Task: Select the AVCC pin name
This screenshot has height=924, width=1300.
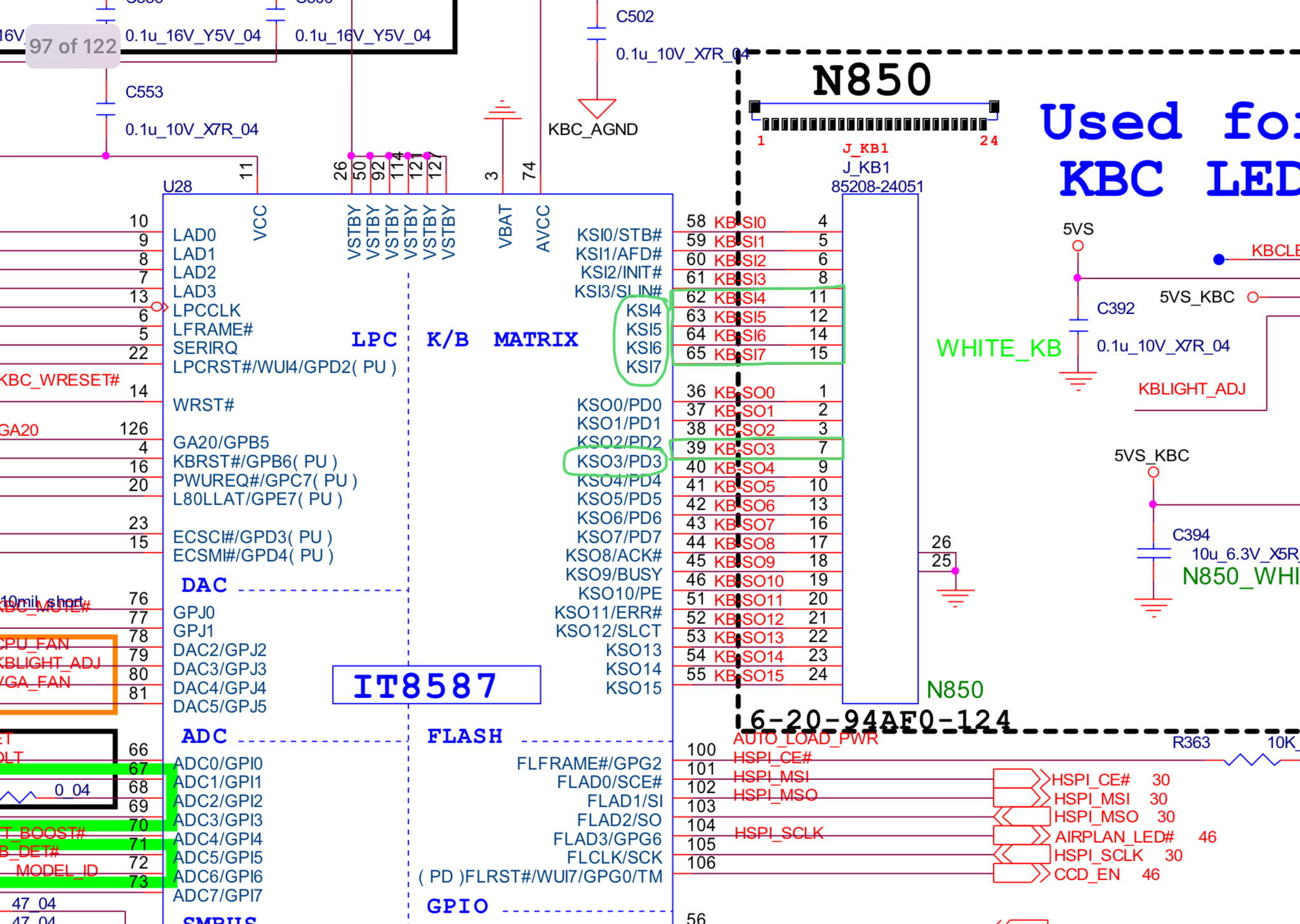Action: pyautogui.click(x=543, y=228)
